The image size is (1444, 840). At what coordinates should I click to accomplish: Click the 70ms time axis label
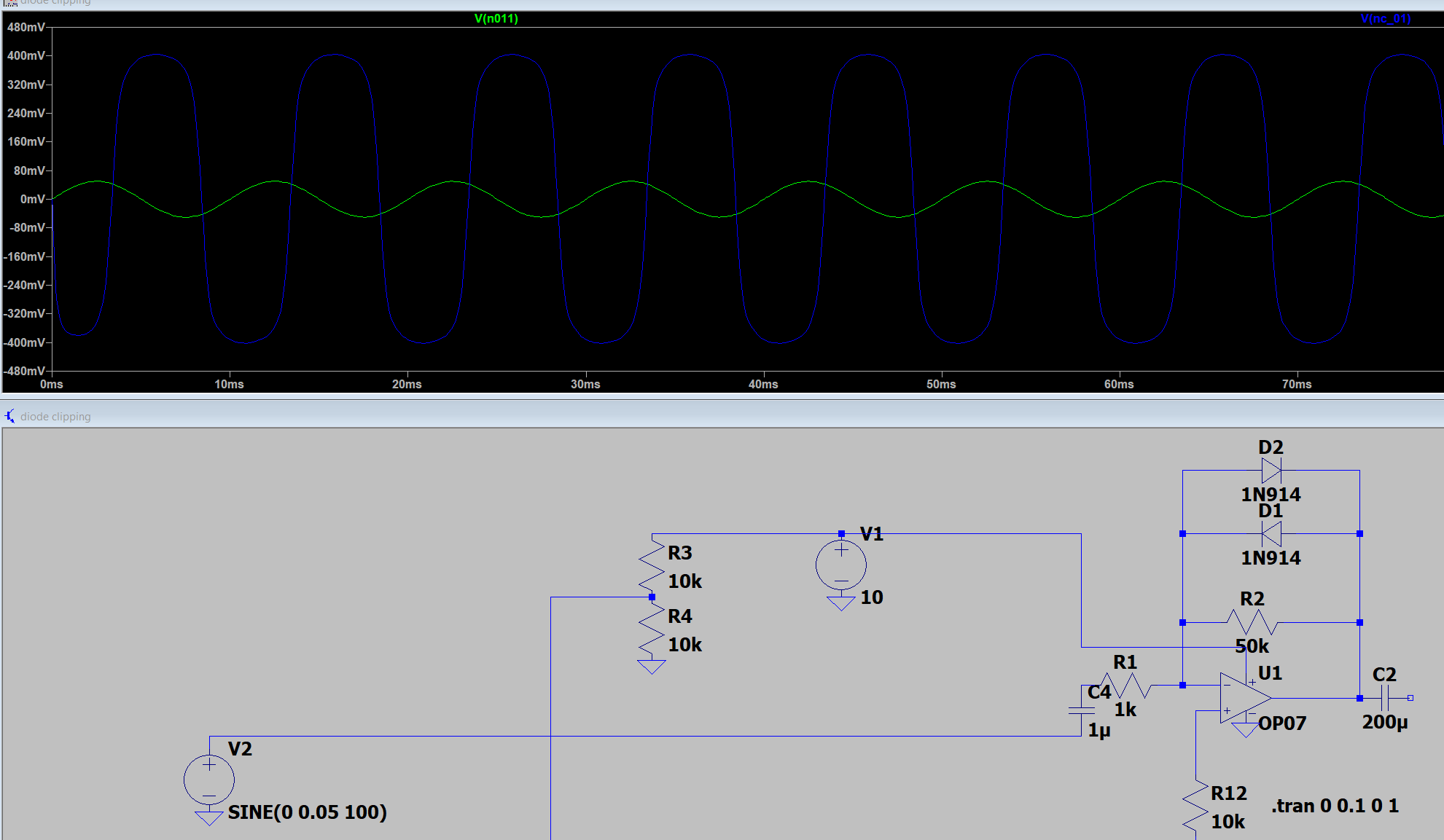tap(1297, 384)
